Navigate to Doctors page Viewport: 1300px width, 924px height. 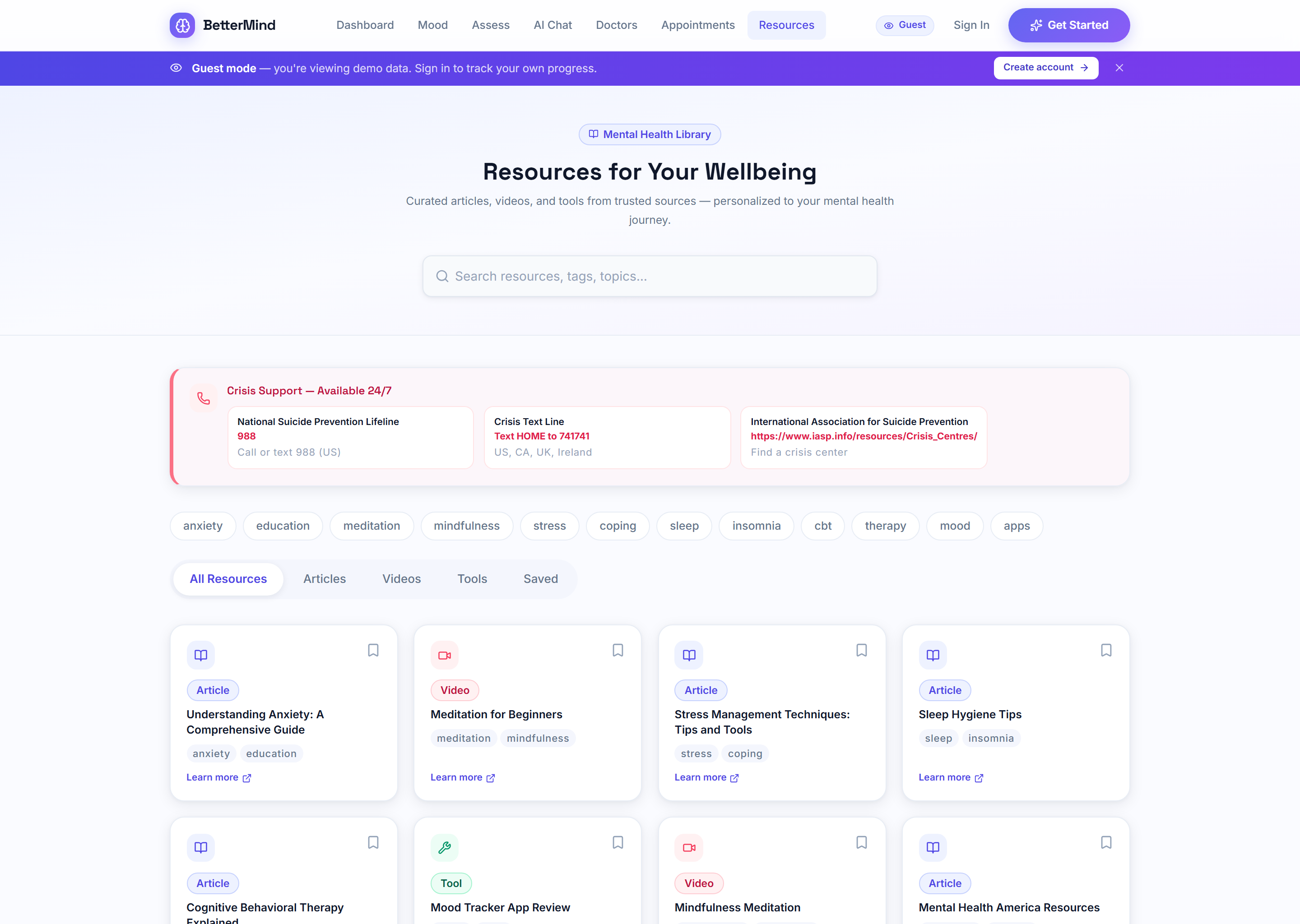click(617, 25)
